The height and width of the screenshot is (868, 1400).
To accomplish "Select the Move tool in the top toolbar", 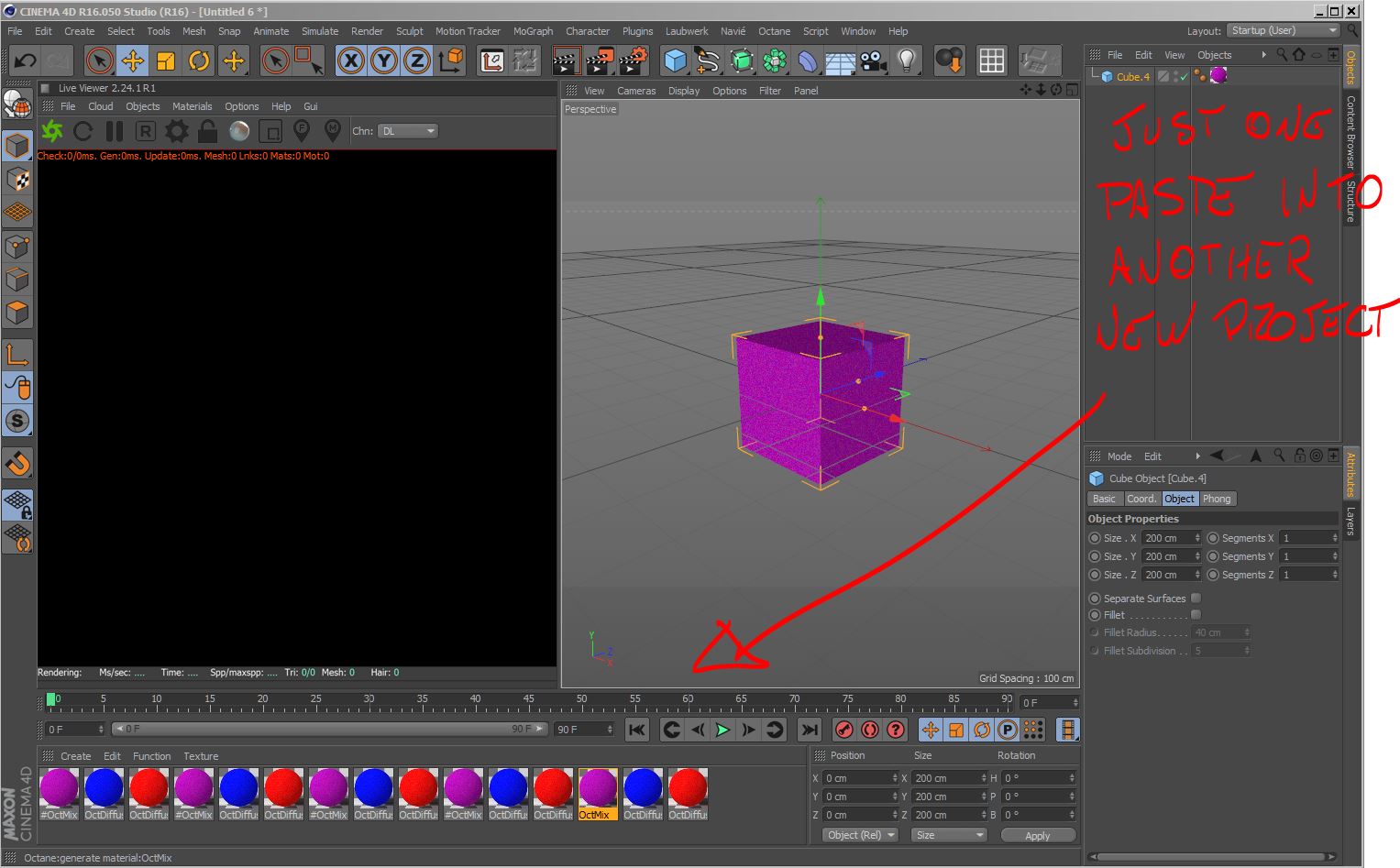I will pyautogui.click(x=132, y=61).
